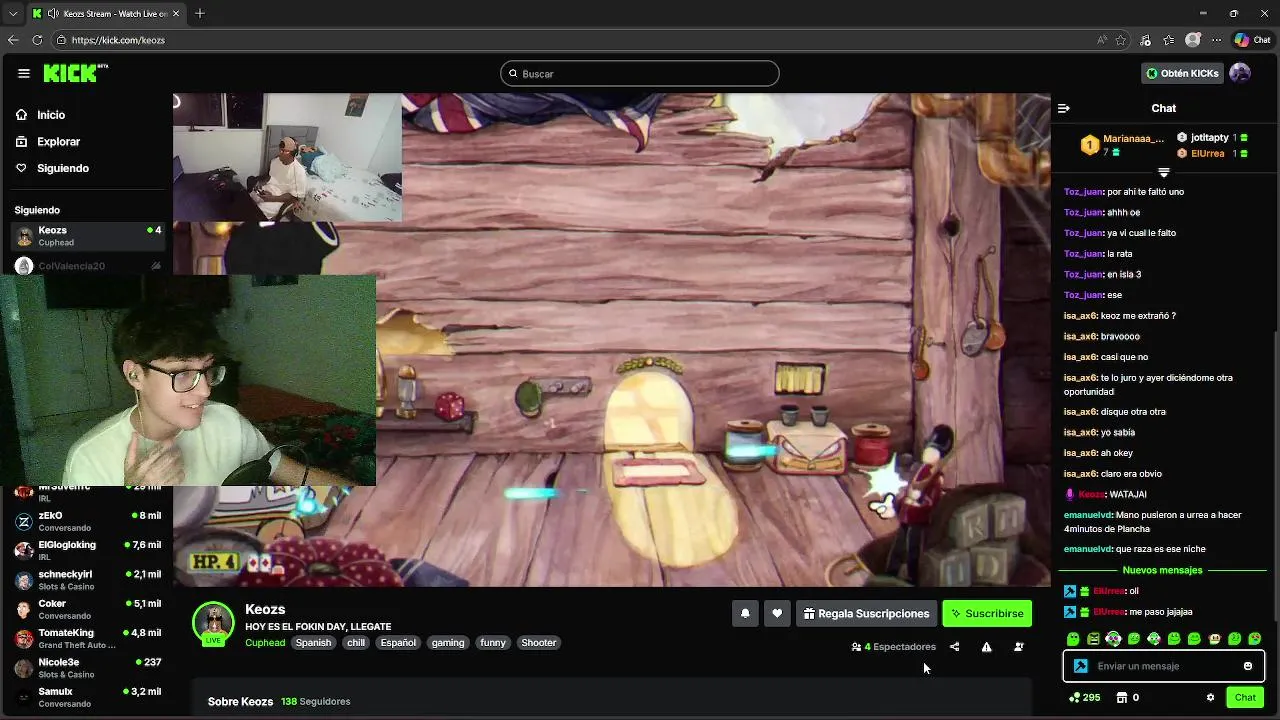This screenshot has width=1280, height=720.
Task: Open the chat identity badge icon
Action: coord(1080,666)
